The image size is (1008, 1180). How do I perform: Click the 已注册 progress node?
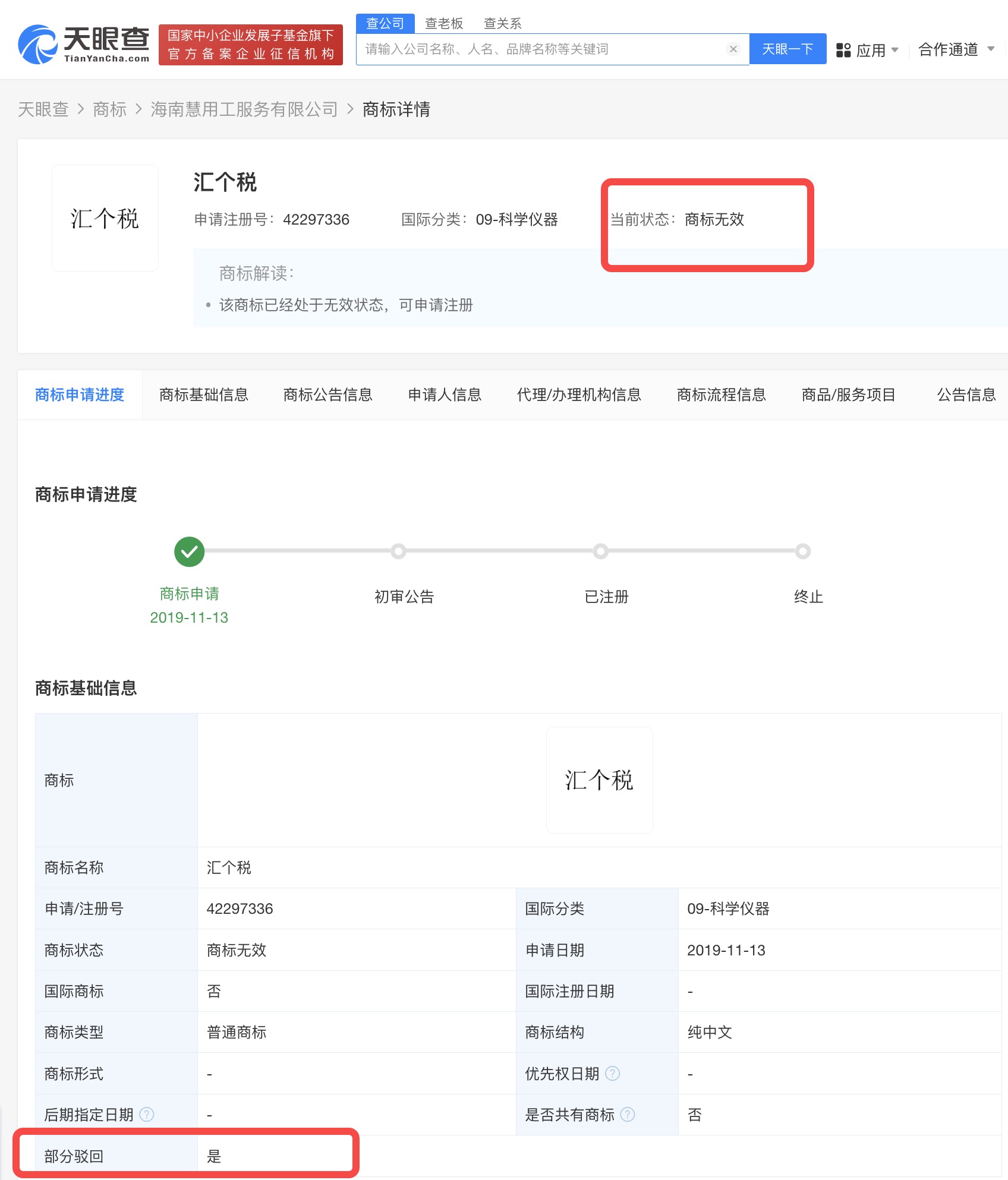(601, 551)
